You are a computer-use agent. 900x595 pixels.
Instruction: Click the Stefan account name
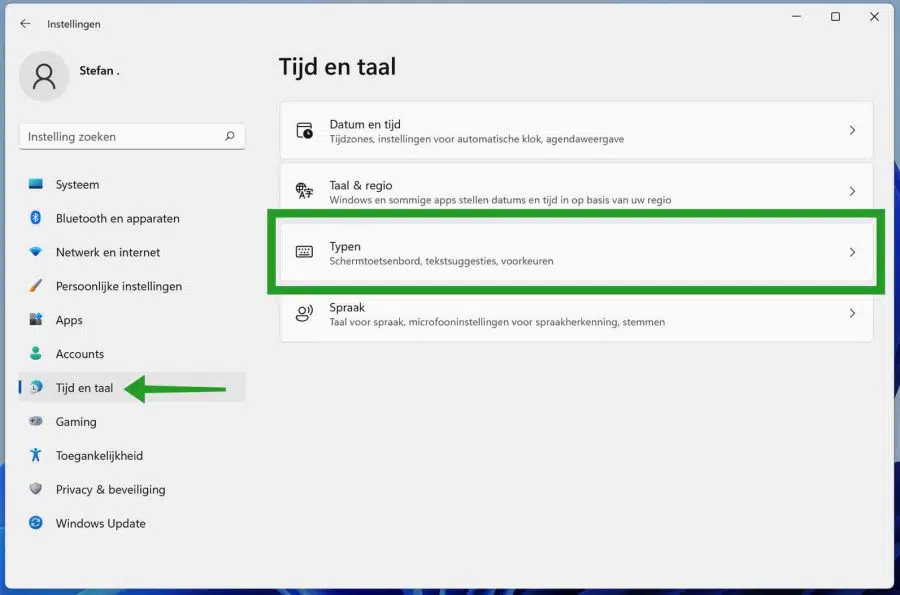(99, 71)
